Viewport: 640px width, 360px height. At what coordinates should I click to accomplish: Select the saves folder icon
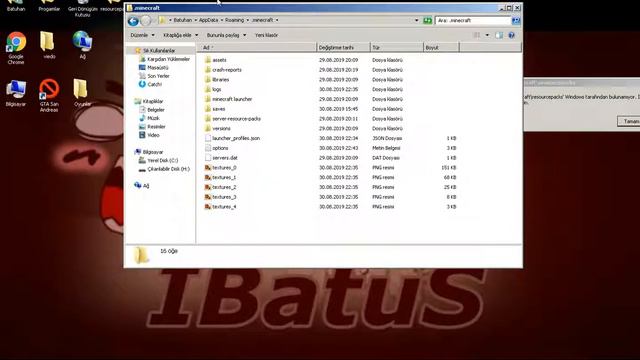[208, 109]
